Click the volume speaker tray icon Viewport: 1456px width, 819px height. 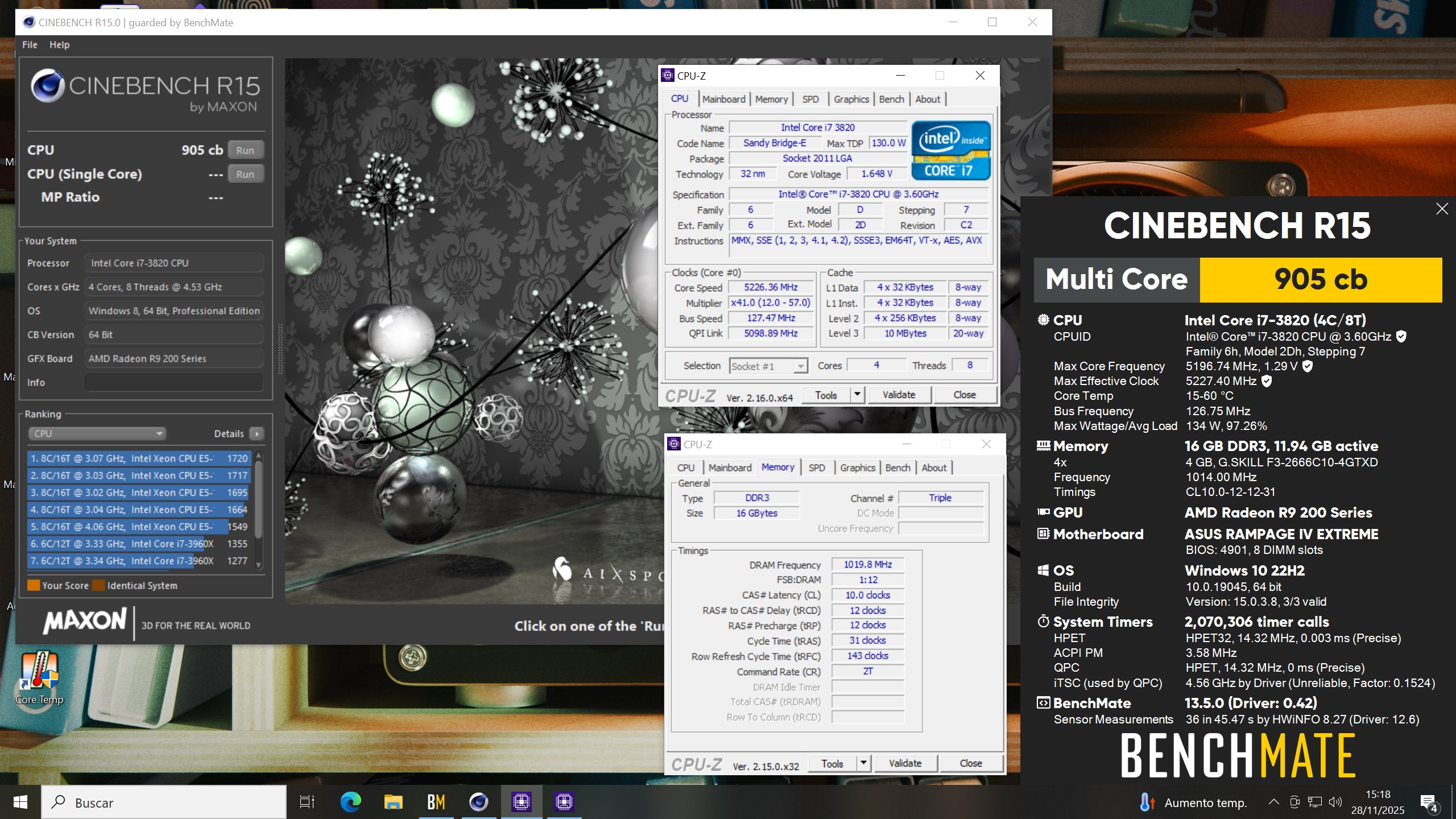[x=1335, y=802]
